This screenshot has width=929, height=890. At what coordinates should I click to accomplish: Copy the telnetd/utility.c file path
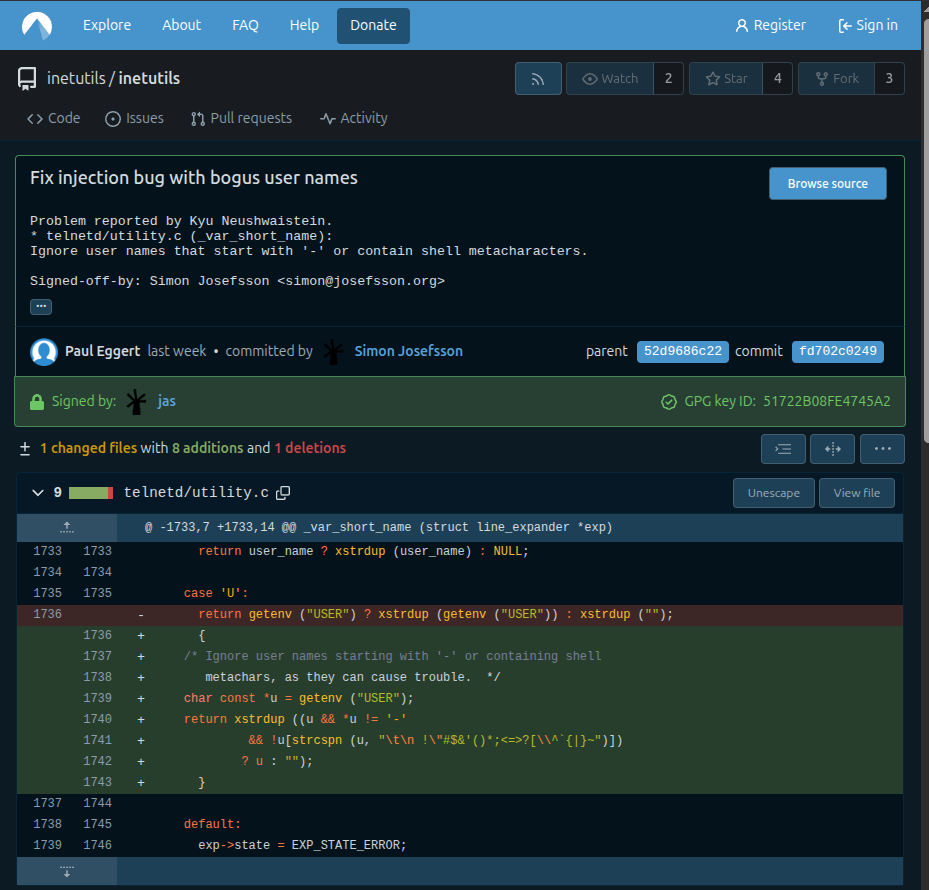(x=283, y=493)
